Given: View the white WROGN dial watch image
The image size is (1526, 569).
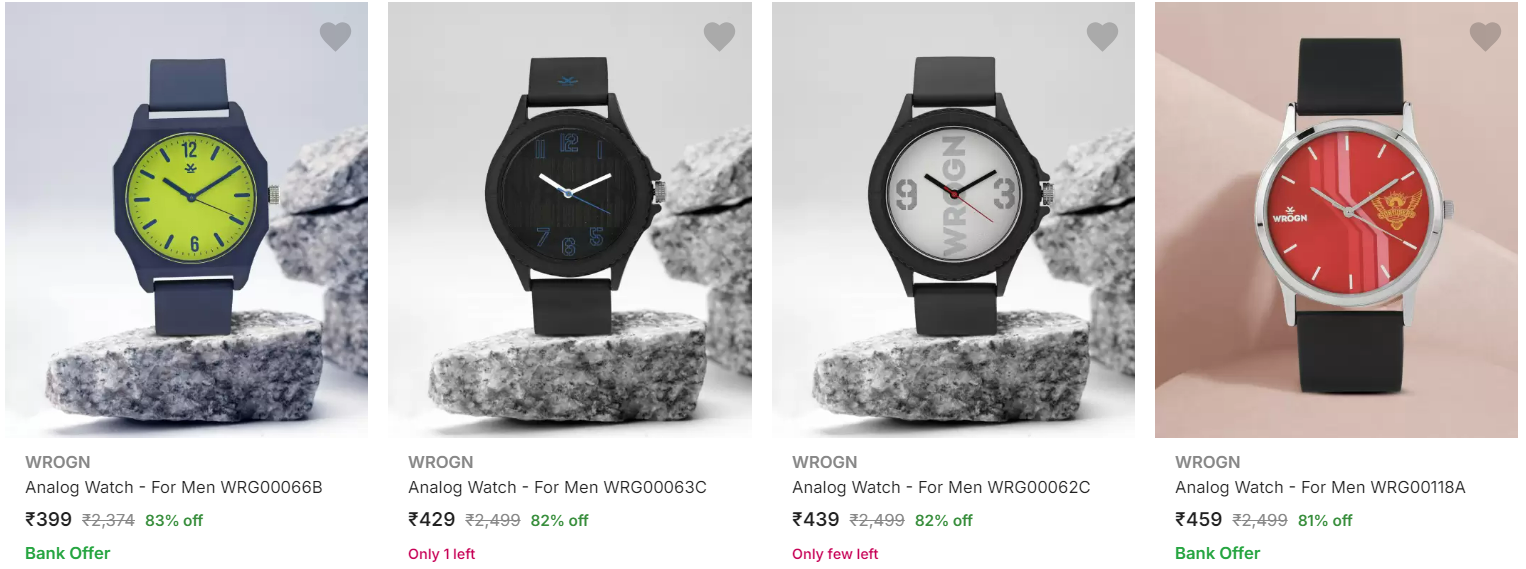Looking at the screenshot, I should point(953,220).
